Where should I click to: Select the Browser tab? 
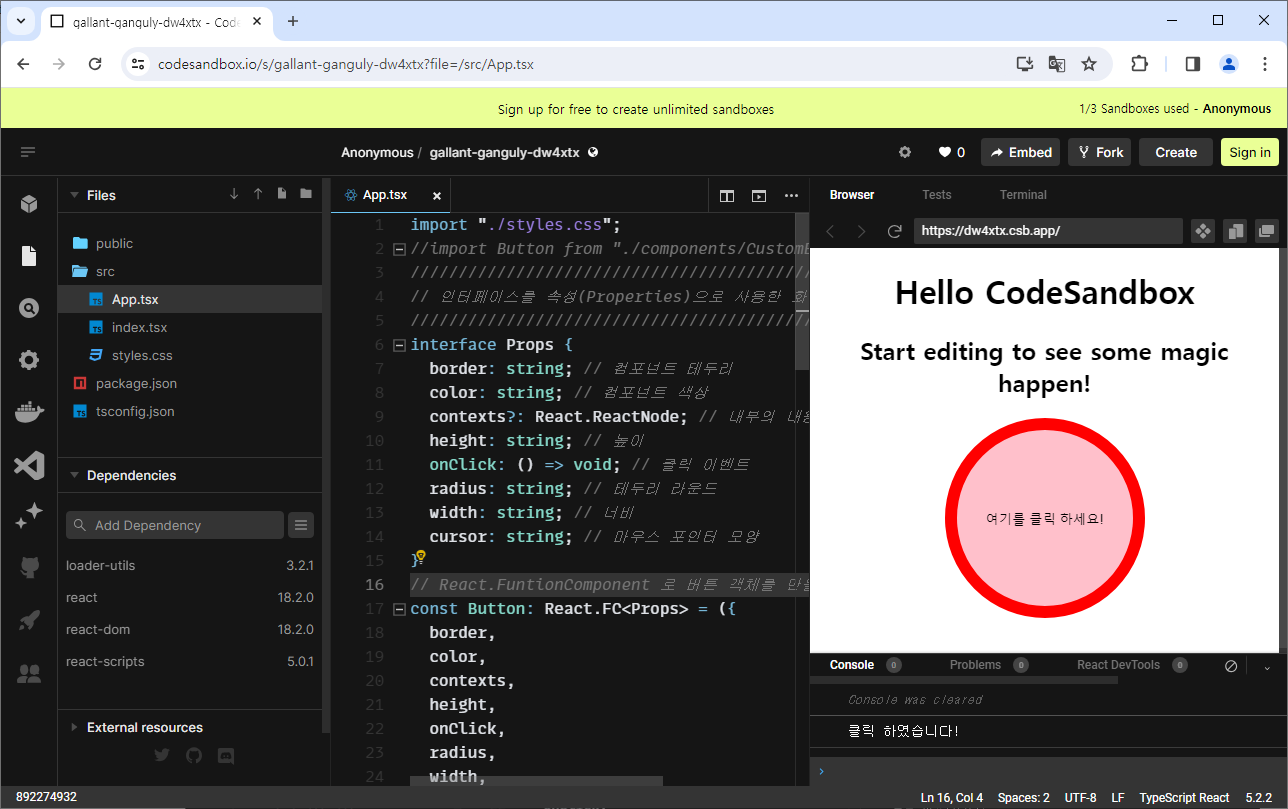click(852, 195)
